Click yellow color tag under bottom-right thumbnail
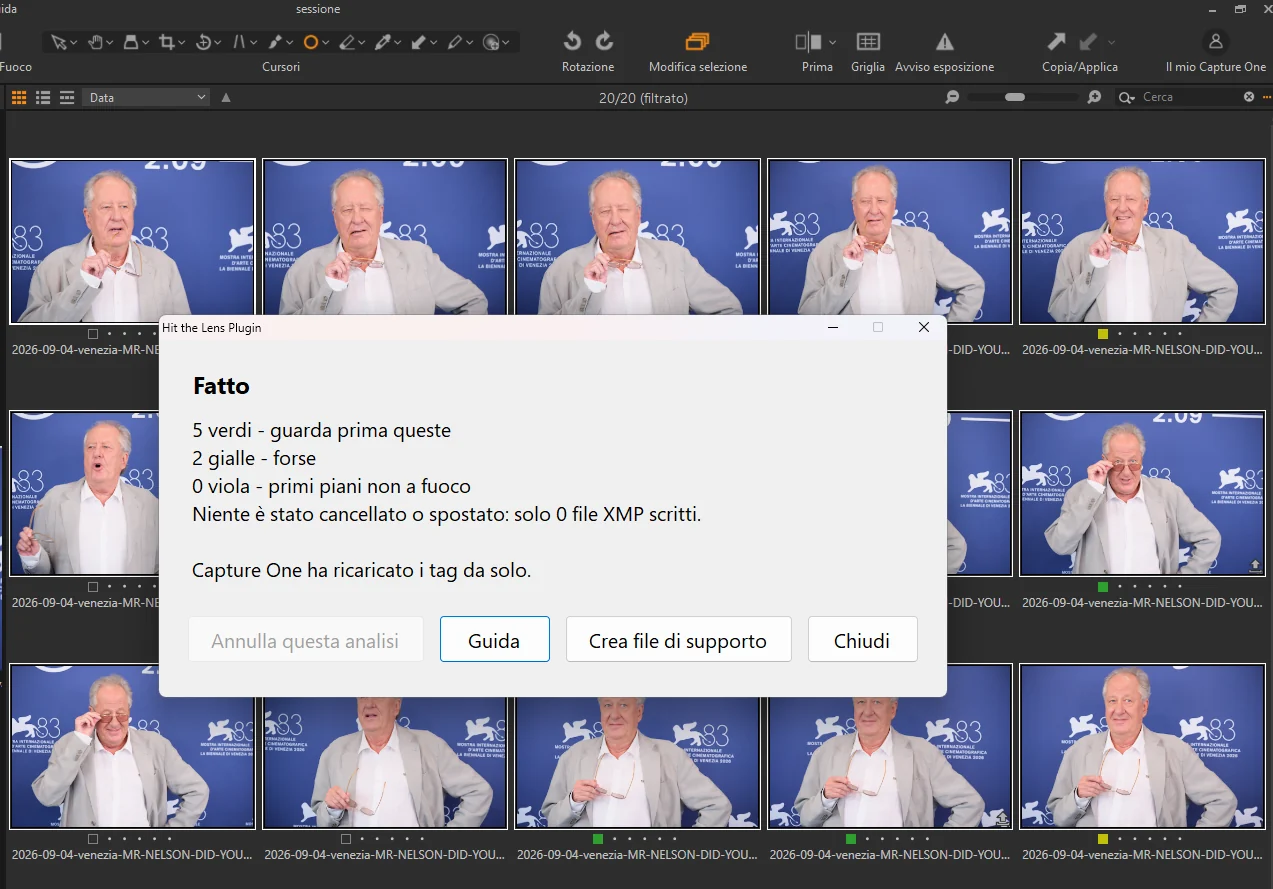 (x=1103, y=838)
